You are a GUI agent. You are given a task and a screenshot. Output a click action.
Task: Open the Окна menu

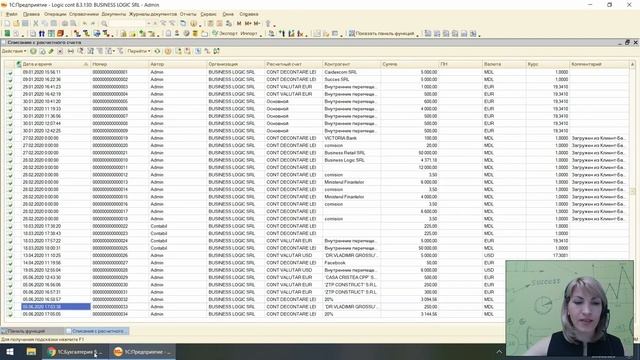point(228,14)
